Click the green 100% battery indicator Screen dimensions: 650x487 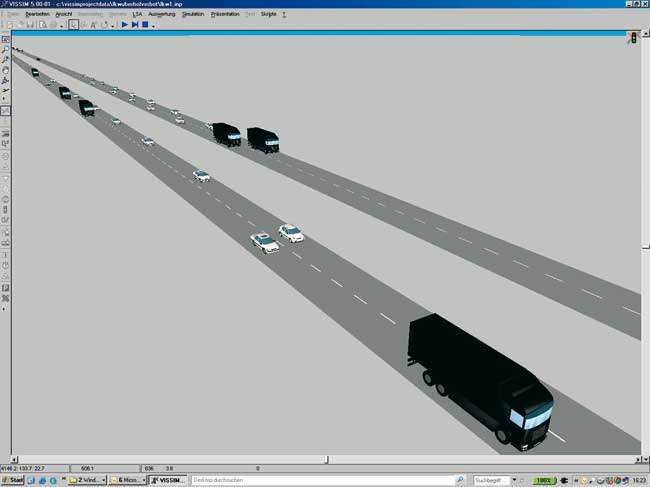coord(544,480)
